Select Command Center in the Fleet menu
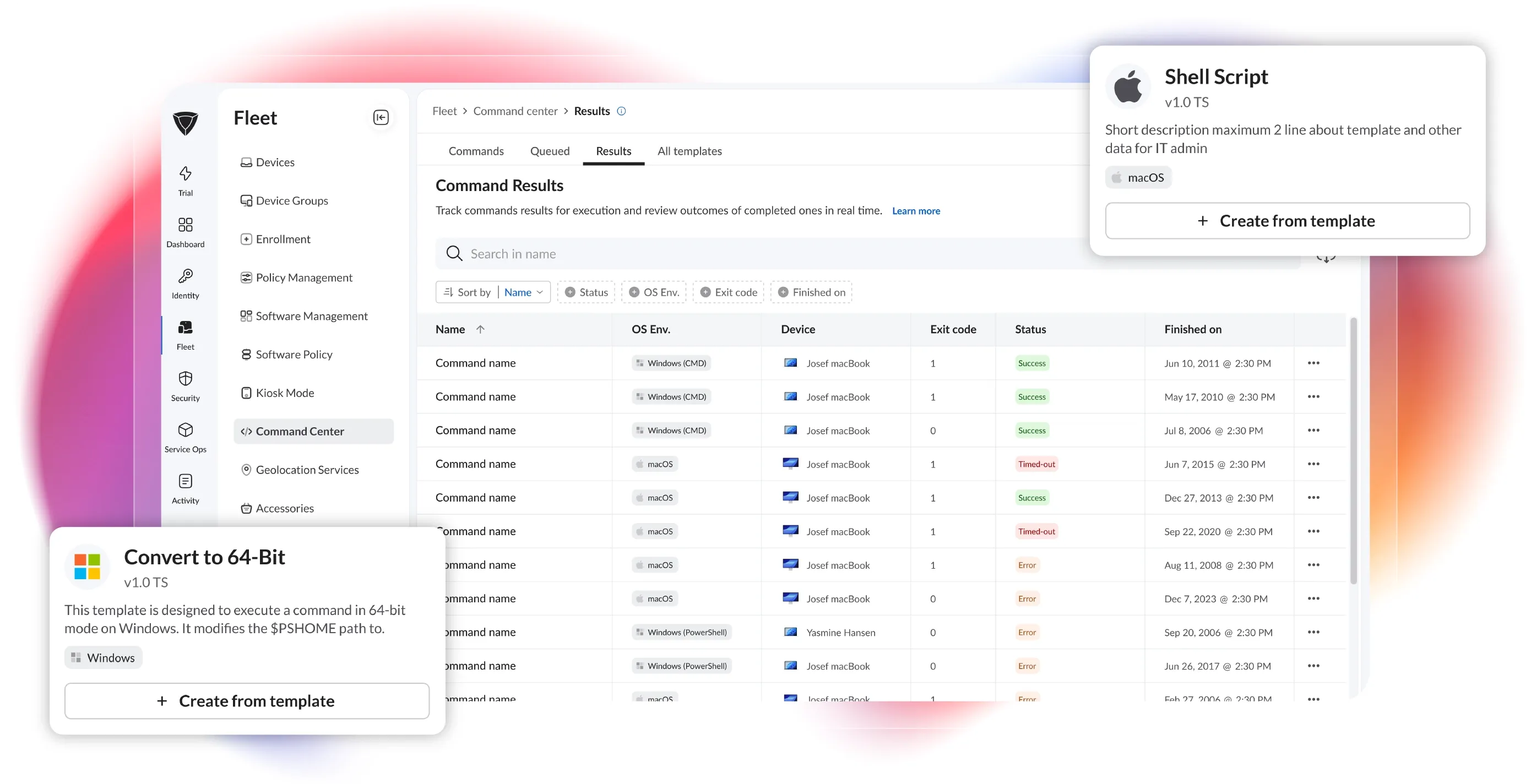1531x784 pixels. (314, 431)
